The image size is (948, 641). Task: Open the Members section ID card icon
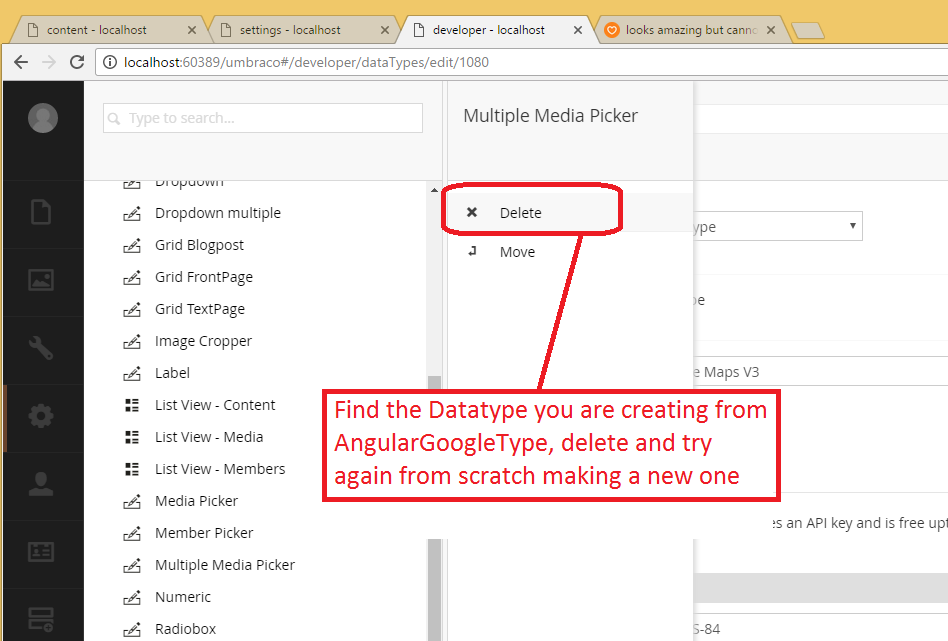[41, 552]
